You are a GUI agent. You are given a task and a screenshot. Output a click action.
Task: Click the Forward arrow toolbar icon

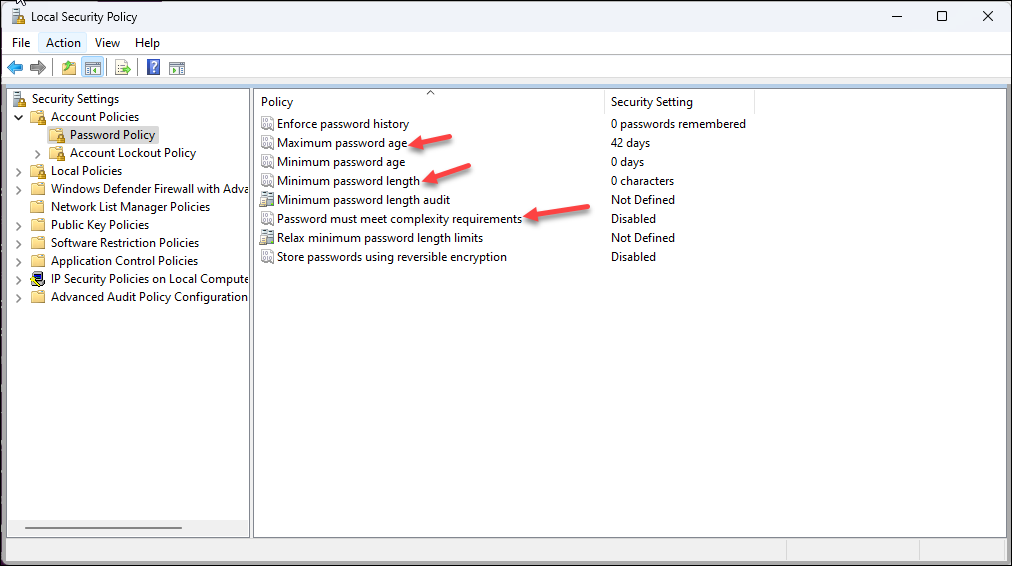pyautogui.click(x=38, y=68)
